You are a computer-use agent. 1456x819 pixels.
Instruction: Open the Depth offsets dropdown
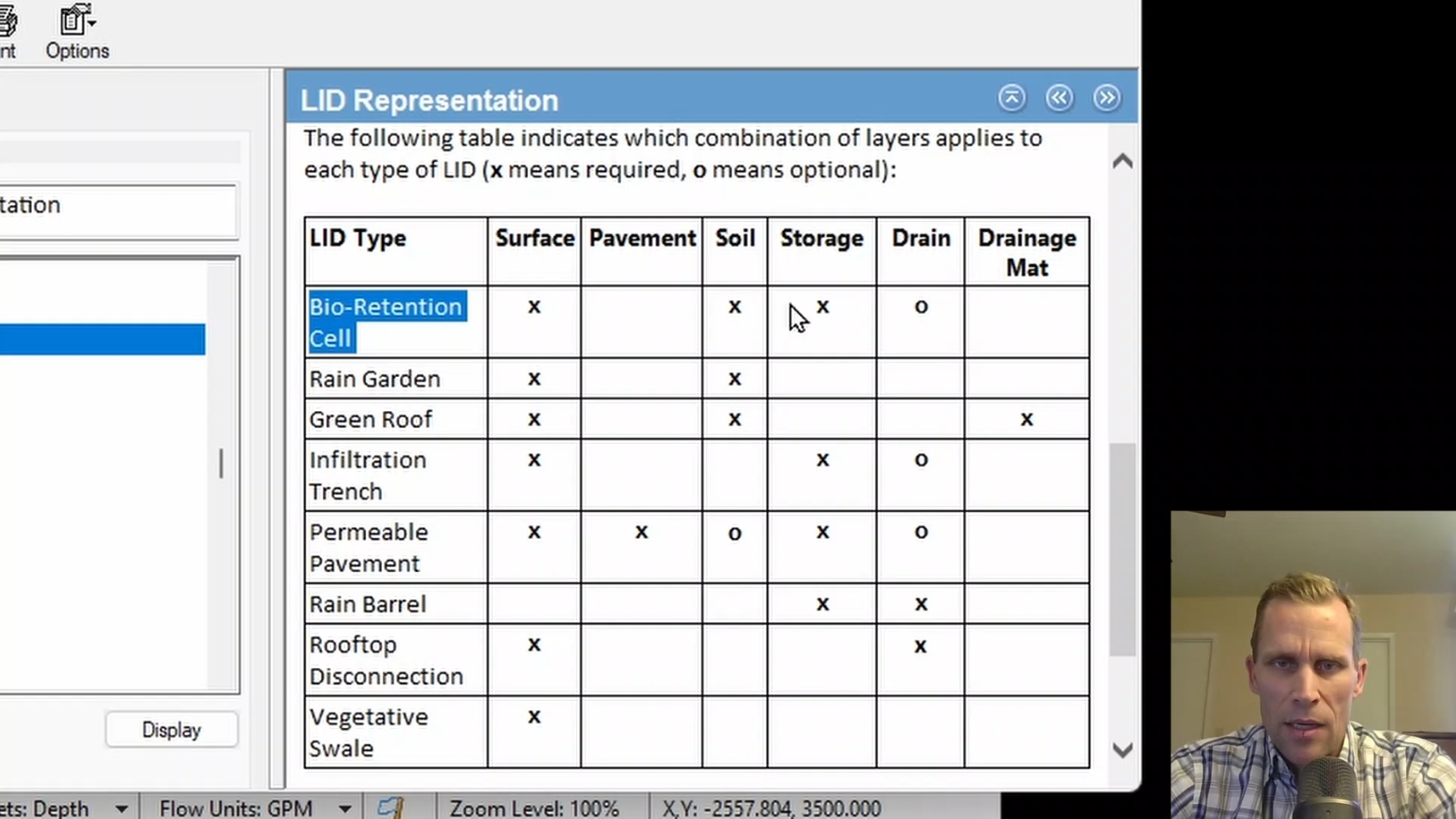[x=122, y=808]
